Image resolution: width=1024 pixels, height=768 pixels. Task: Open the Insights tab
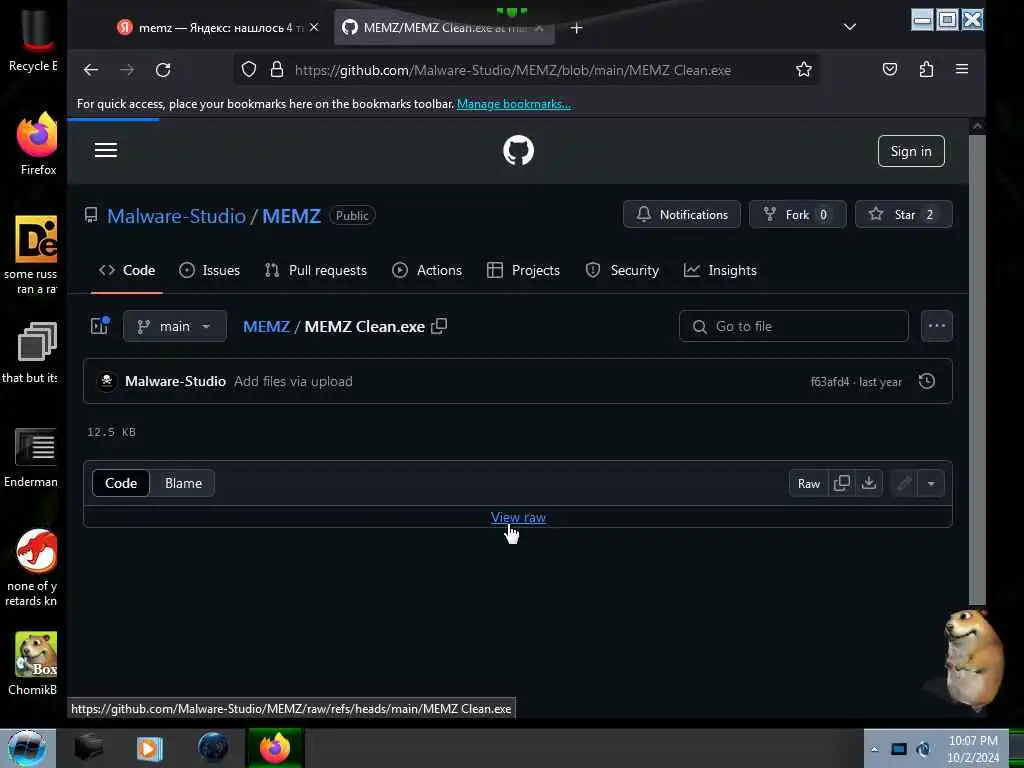click(720, 270)
